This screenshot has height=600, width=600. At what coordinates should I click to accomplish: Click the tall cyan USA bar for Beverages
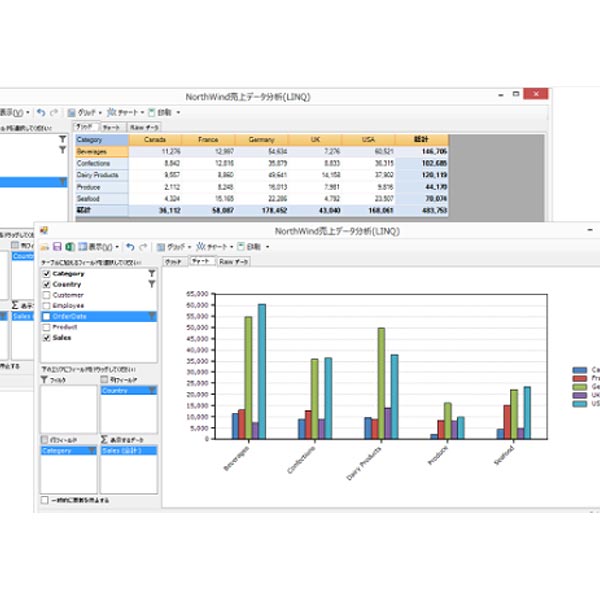(262, 371)
